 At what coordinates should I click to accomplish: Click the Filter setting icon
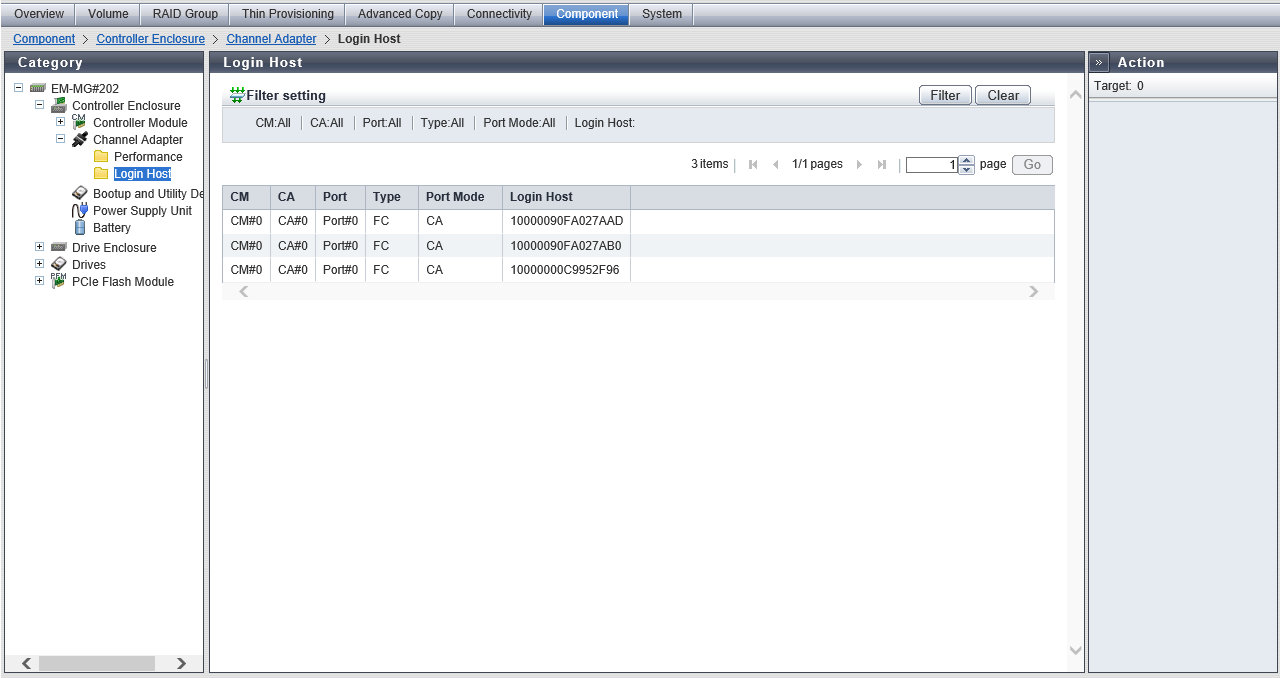237,96
